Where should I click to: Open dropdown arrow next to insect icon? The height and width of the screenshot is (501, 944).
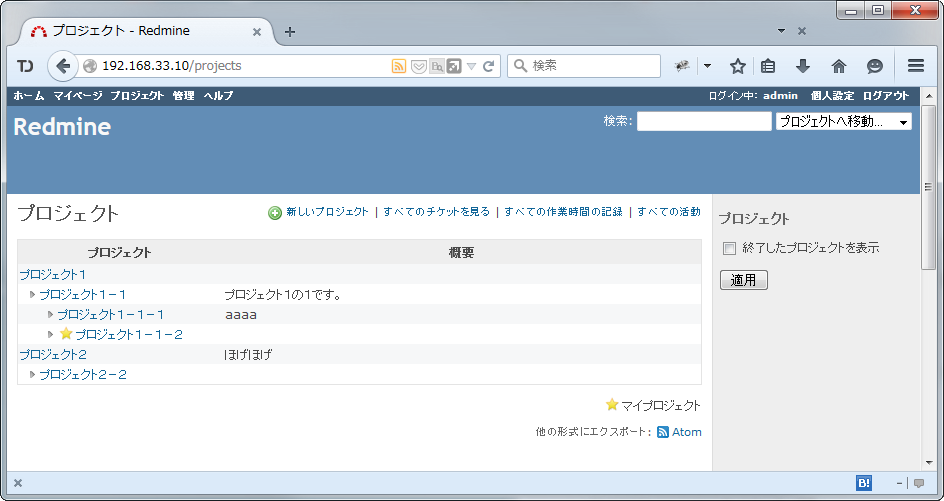(707, 66)
